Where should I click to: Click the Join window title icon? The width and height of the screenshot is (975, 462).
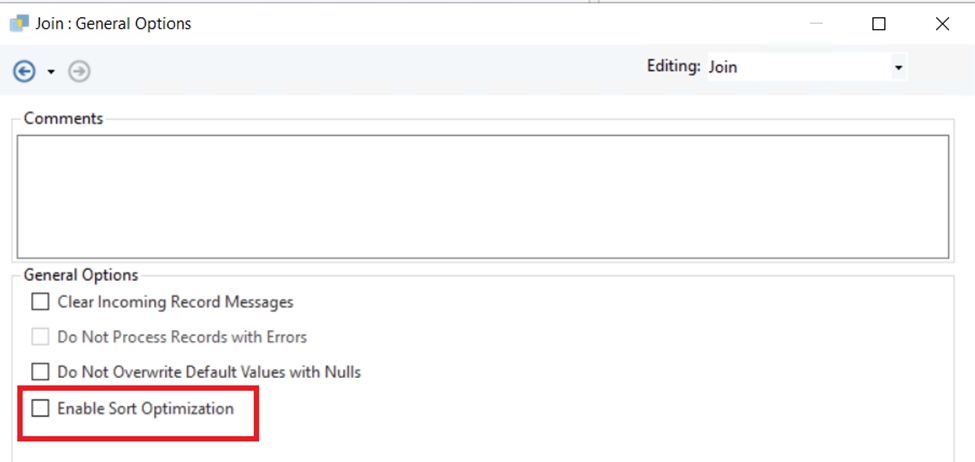pyautogui.click(x=18, y=23)
